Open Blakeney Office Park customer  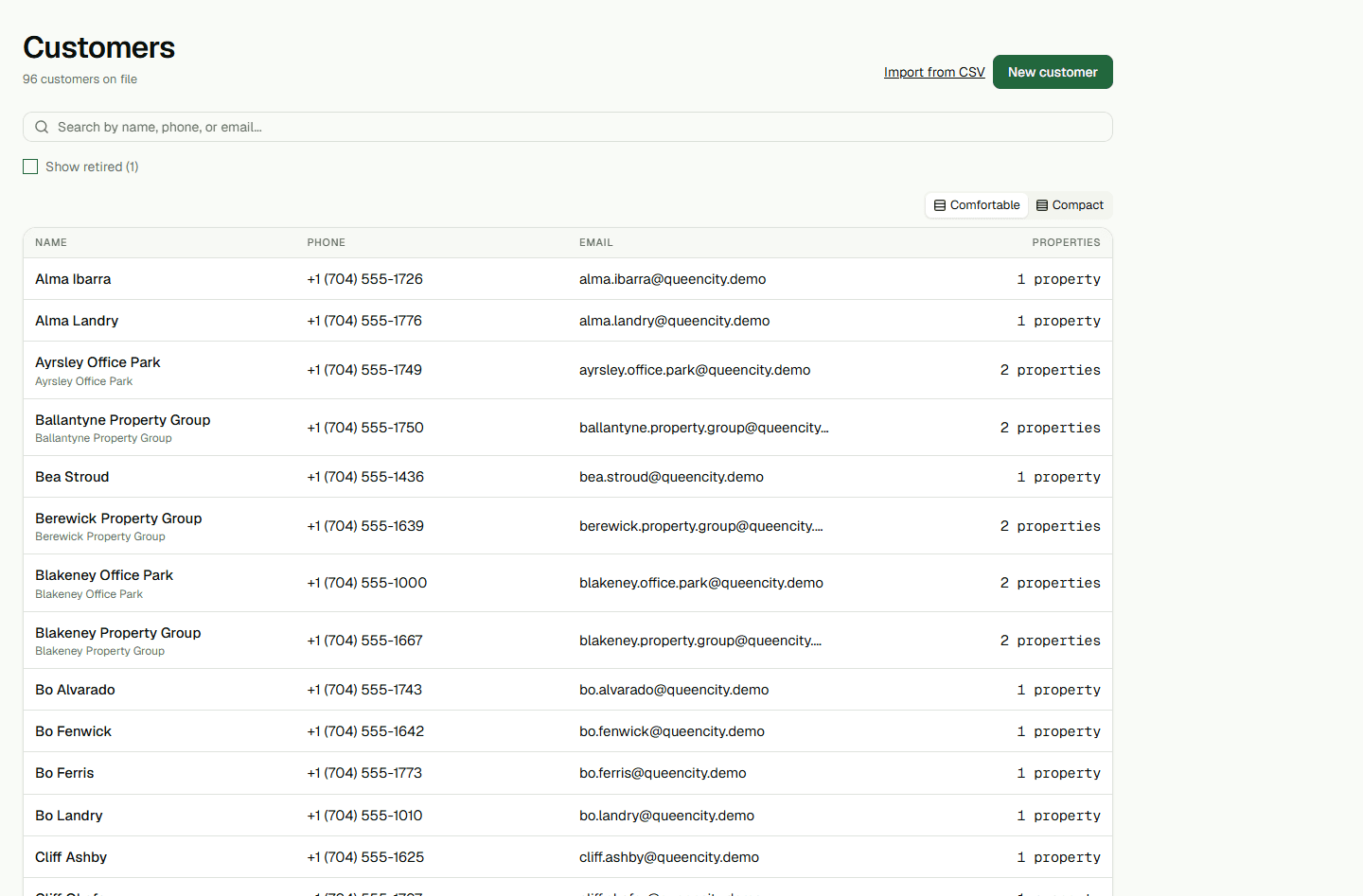coord(104,575)
